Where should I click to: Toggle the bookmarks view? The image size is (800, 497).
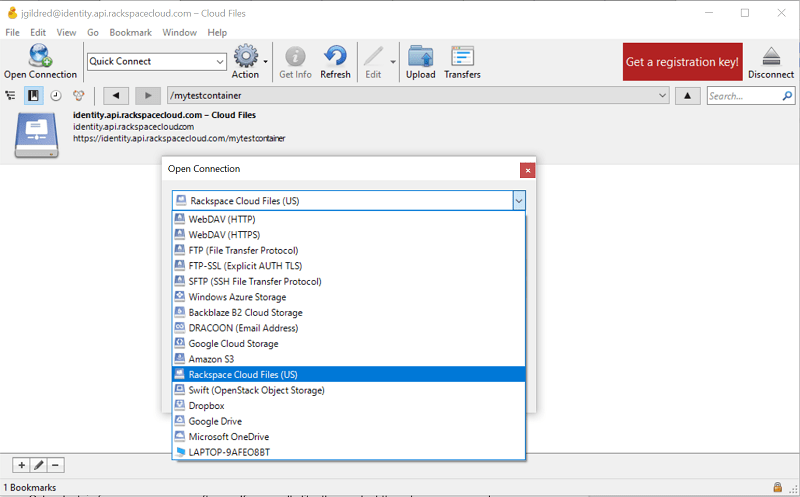pyautogui.click(x=33, y=95)
